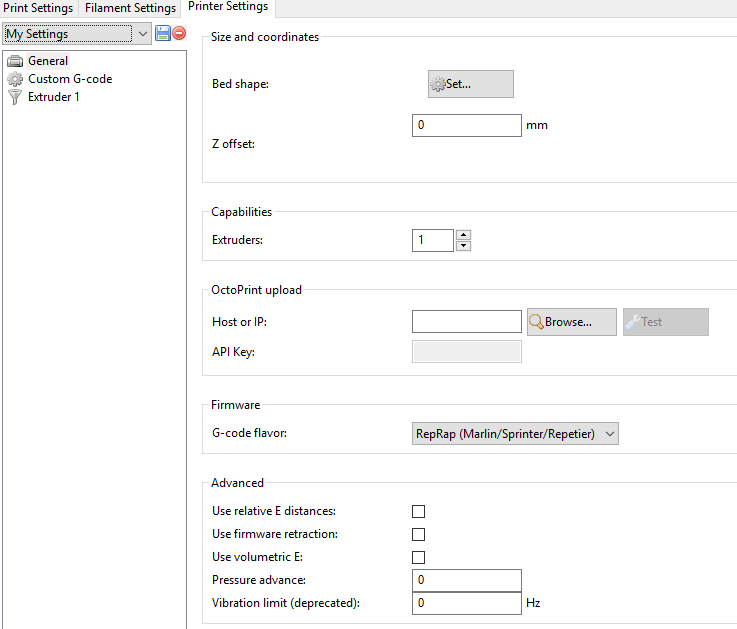Viewport: 737px width, 629px height.
Task: Click the funnel icon beside Extruder 1
Action: coord(15,97)
